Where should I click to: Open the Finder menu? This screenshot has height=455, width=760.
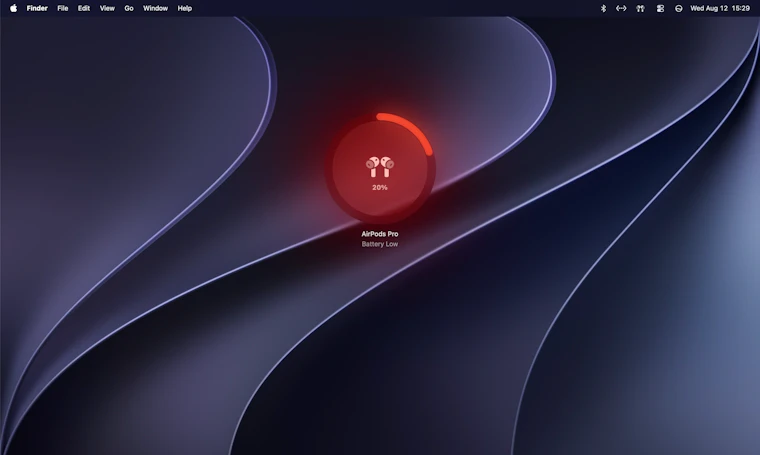pos(37,8)
